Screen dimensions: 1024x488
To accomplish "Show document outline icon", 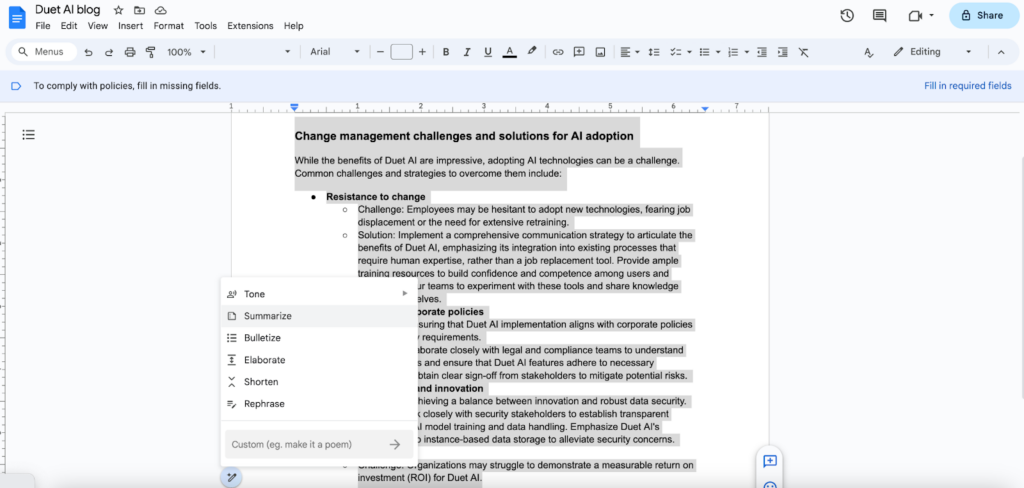I will tap(28, 135).
